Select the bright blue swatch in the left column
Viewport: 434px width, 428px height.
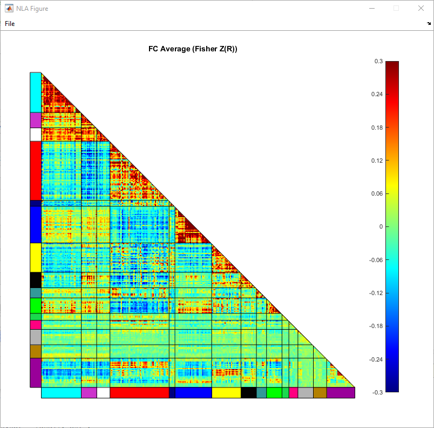point(36,225)
